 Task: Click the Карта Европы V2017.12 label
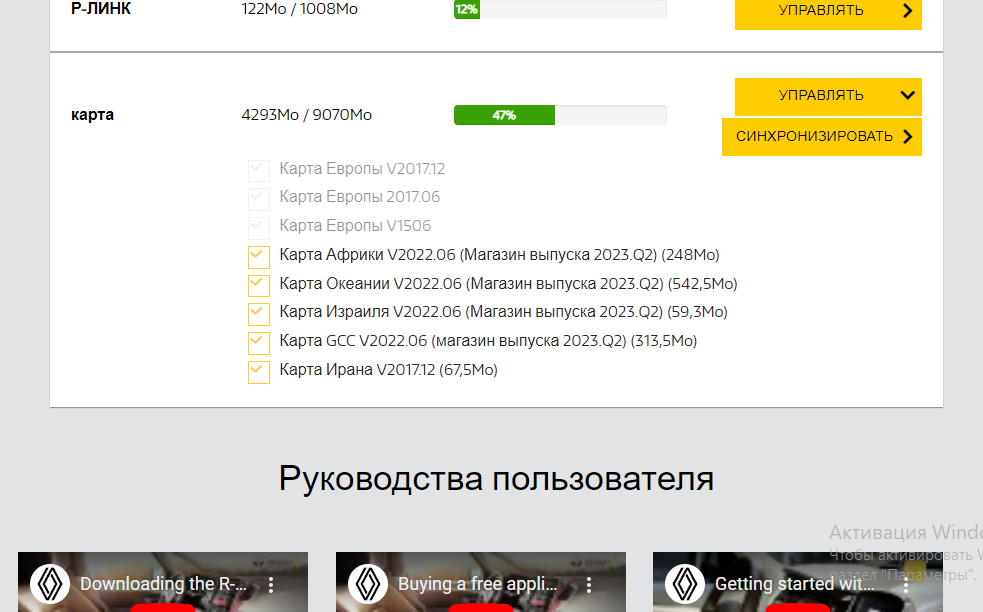[362, 169]
